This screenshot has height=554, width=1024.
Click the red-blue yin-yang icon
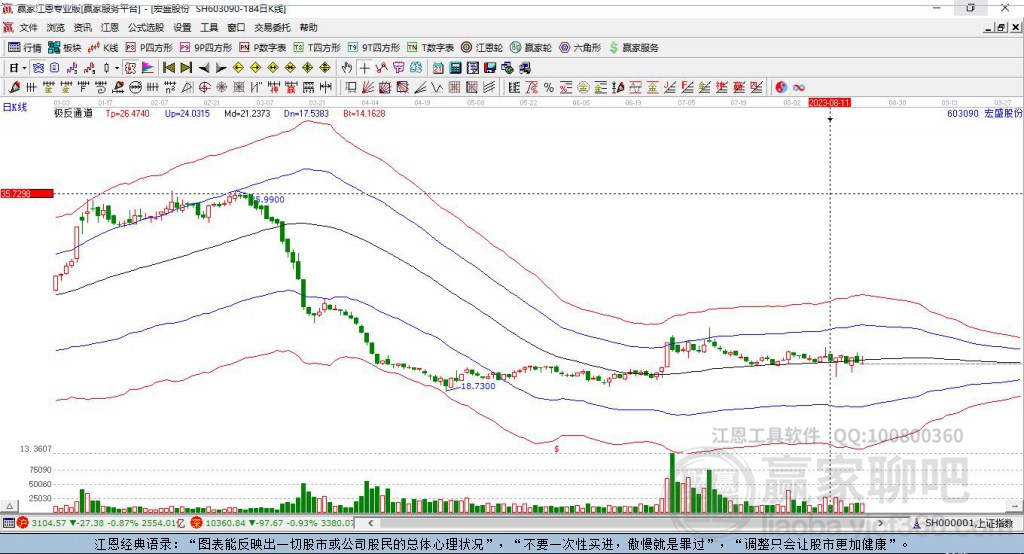(x=781, y=88)
